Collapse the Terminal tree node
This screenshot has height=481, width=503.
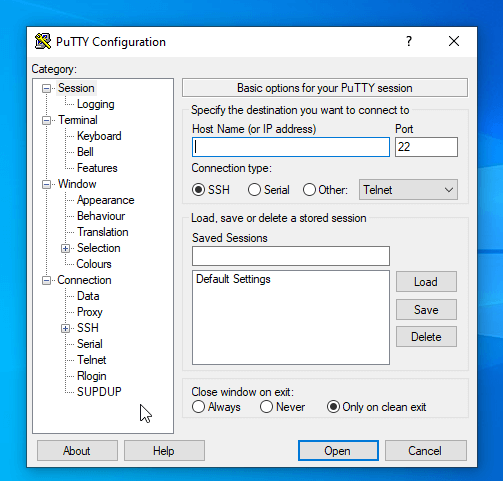click(x=46, y=120)
